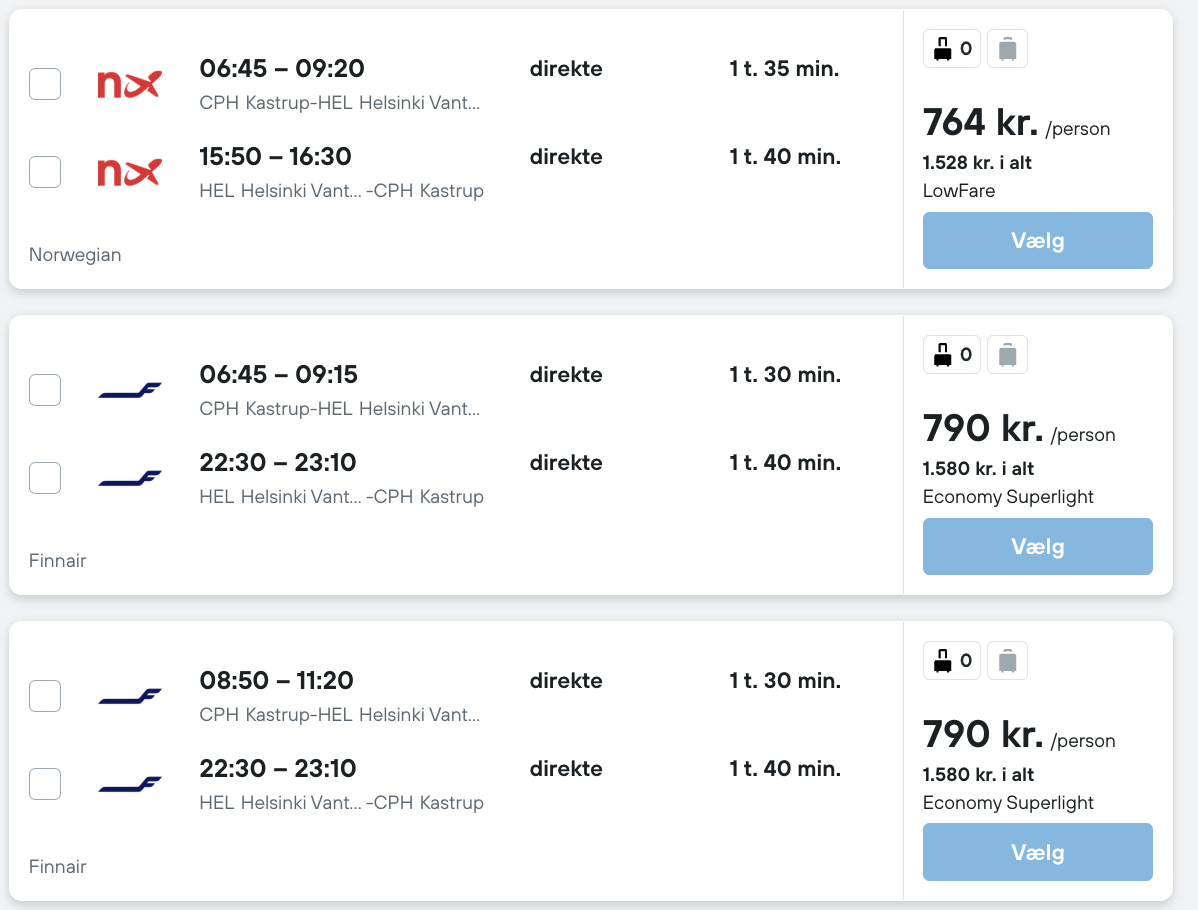Click the cabin bag icon on the 06:45 Finnair fare
The height and width of the screenshot is (910, 1198).
(951, 355)
